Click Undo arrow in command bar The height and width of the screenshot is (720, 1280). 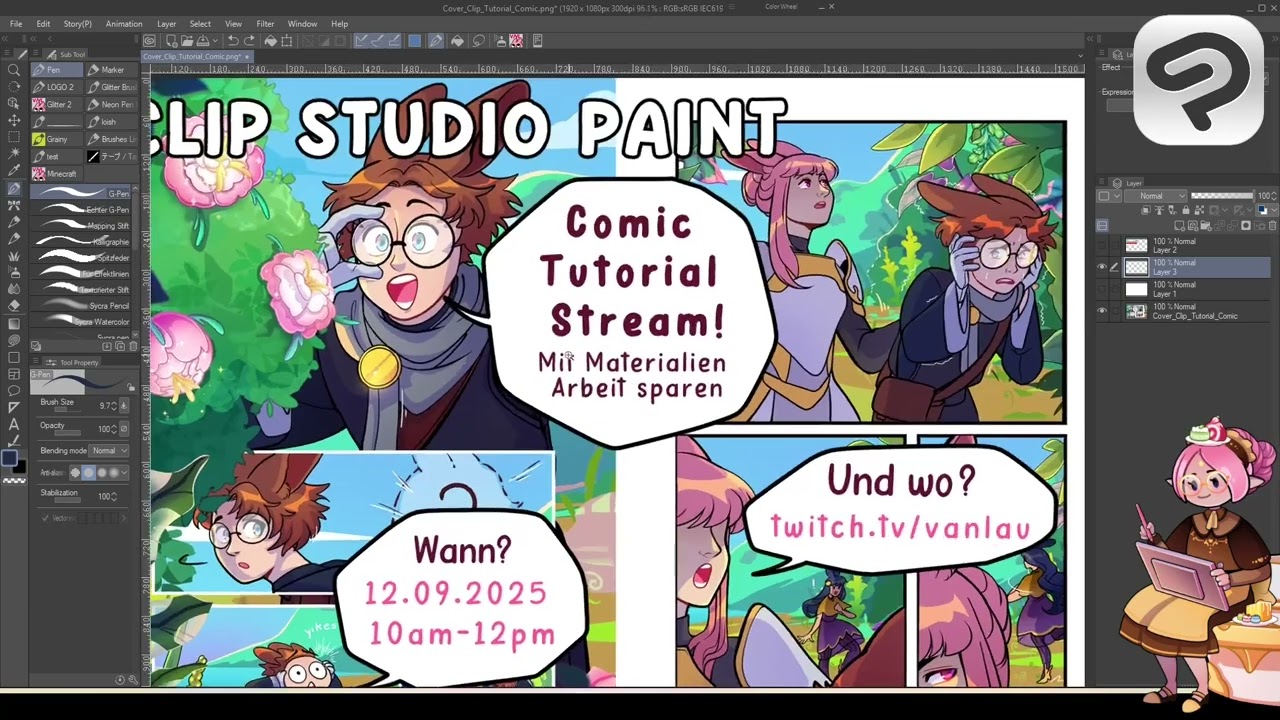tap(232, 41)
